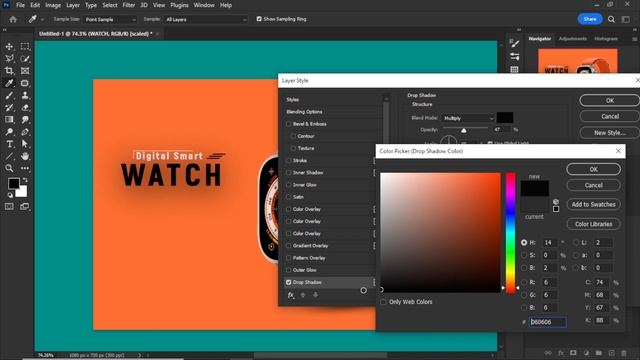
Task: Click the hue spectrum slider
Action: click(511, 233)
